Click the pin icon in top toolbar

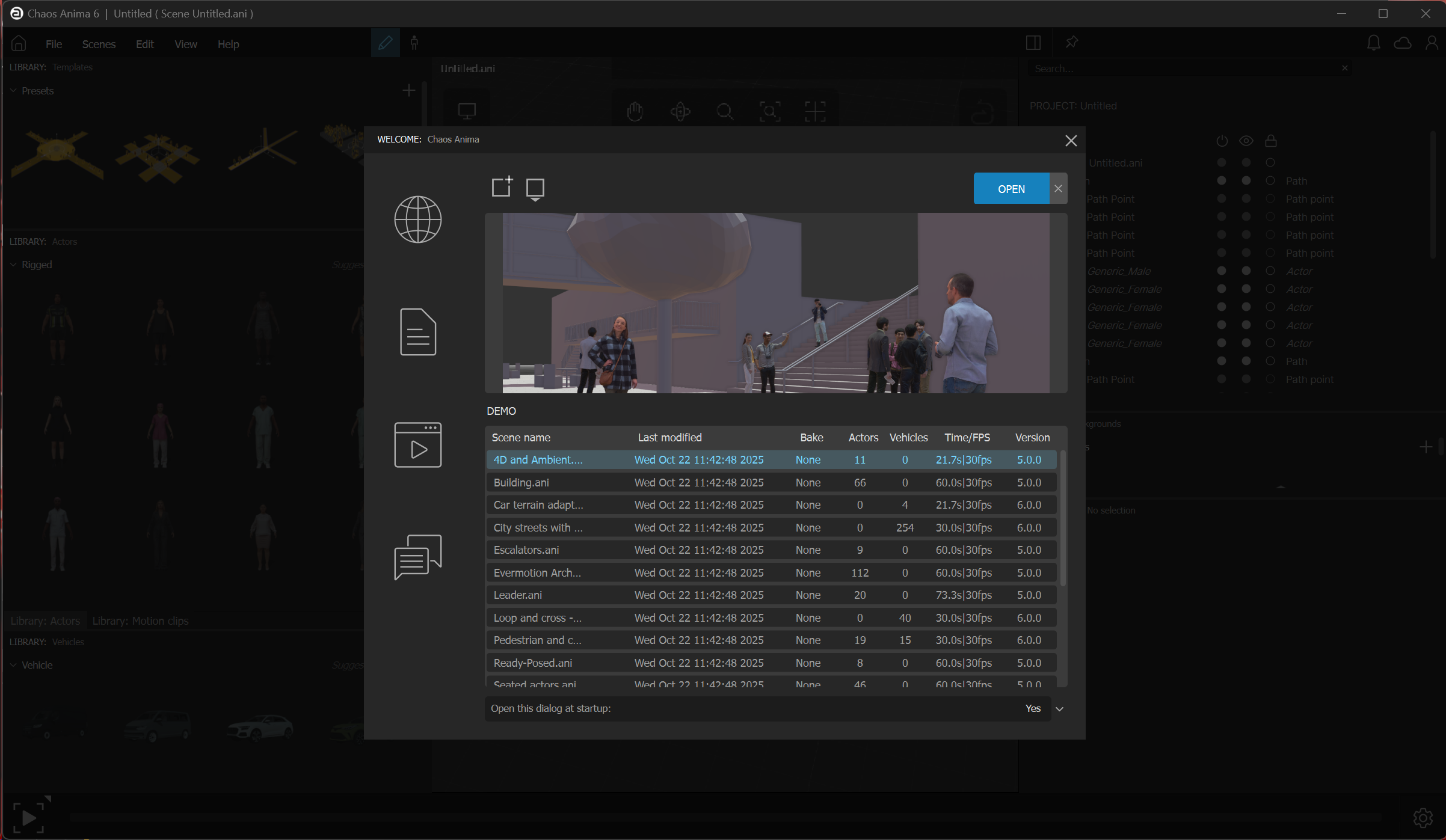tap(1071, 43)
